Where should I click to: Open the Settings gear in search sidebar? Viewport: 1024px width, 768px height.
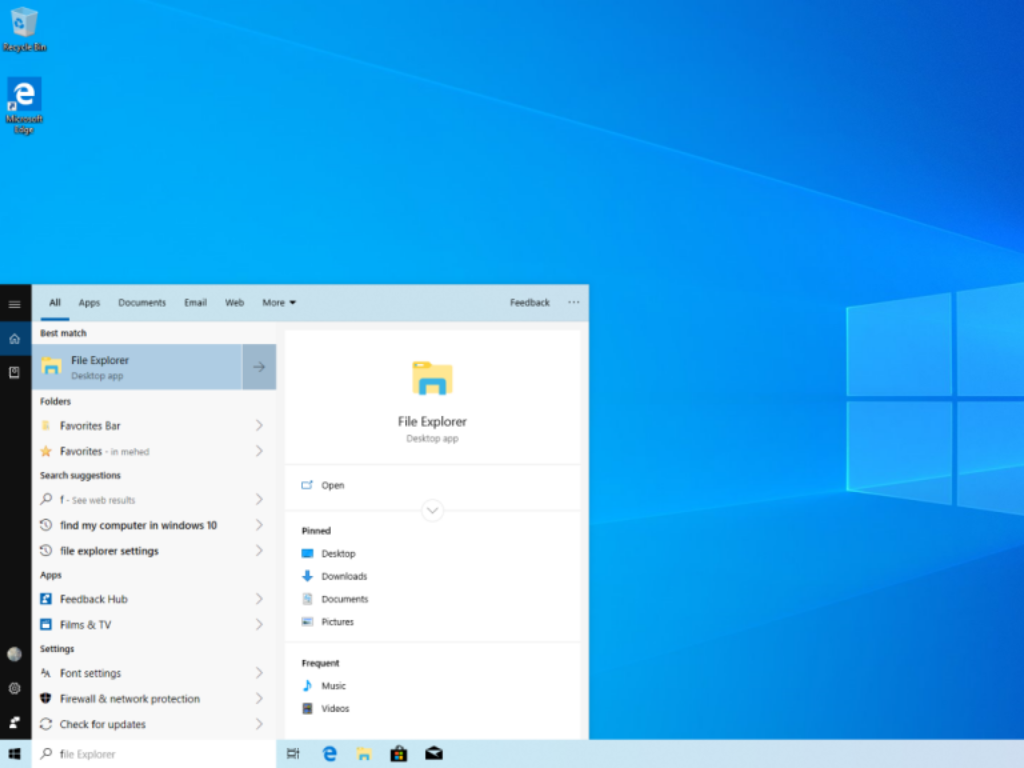tap(15, 688)
